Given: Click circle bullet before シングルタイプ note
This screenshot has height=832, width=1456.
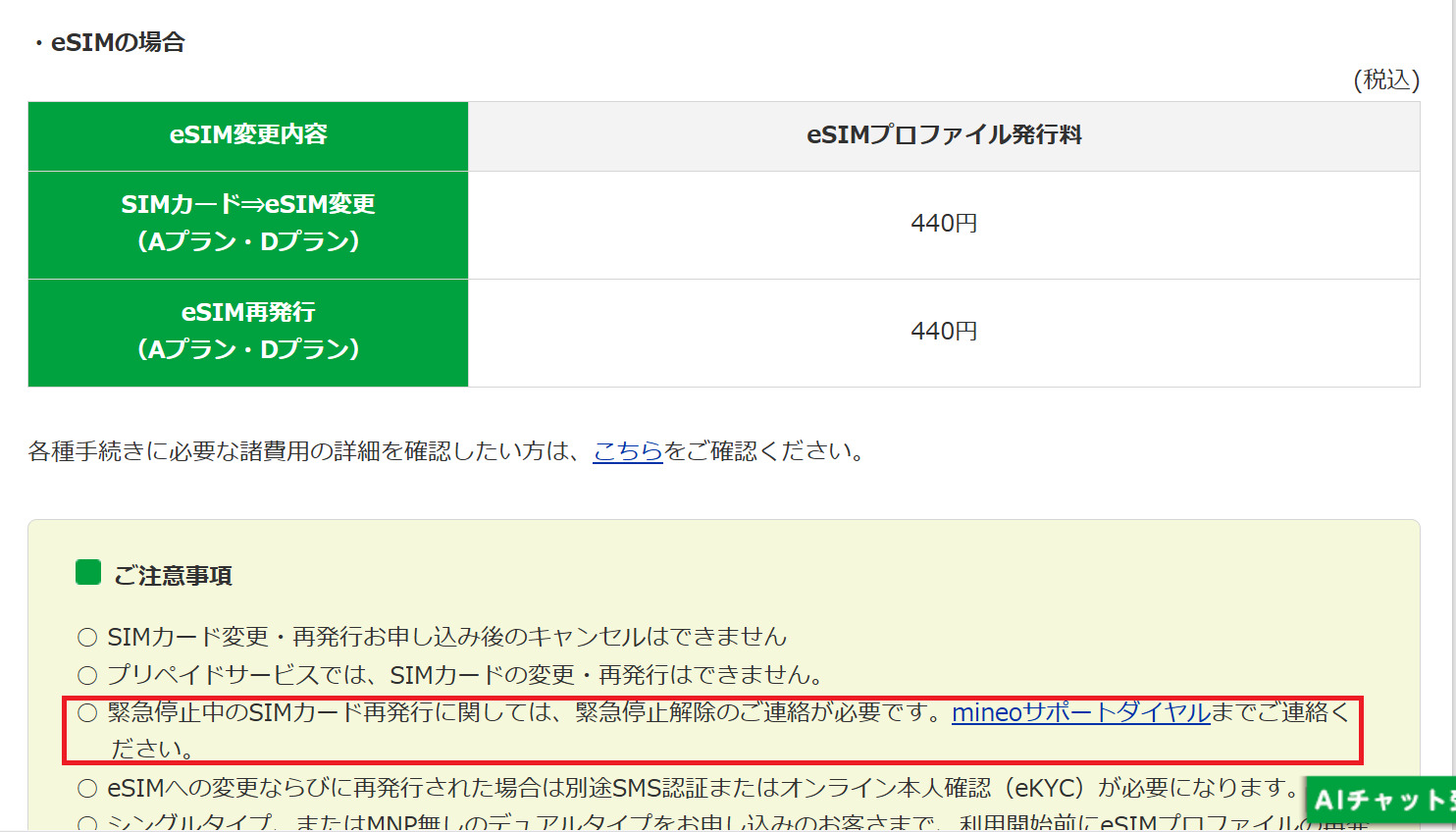Looking at the screenshot, I should 87,823.
